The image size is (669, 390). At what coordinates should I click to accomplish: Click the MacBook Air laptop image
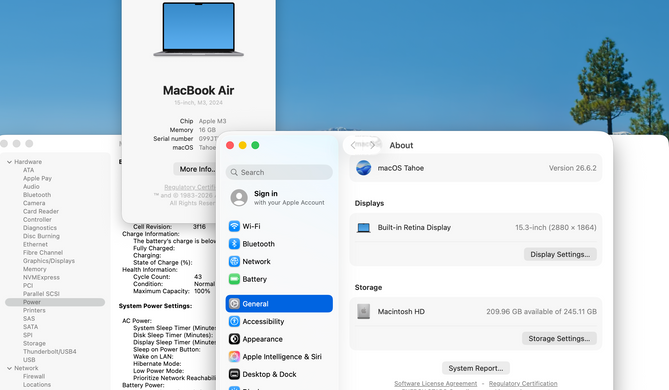pyautogui.click(x=199, y=29)
